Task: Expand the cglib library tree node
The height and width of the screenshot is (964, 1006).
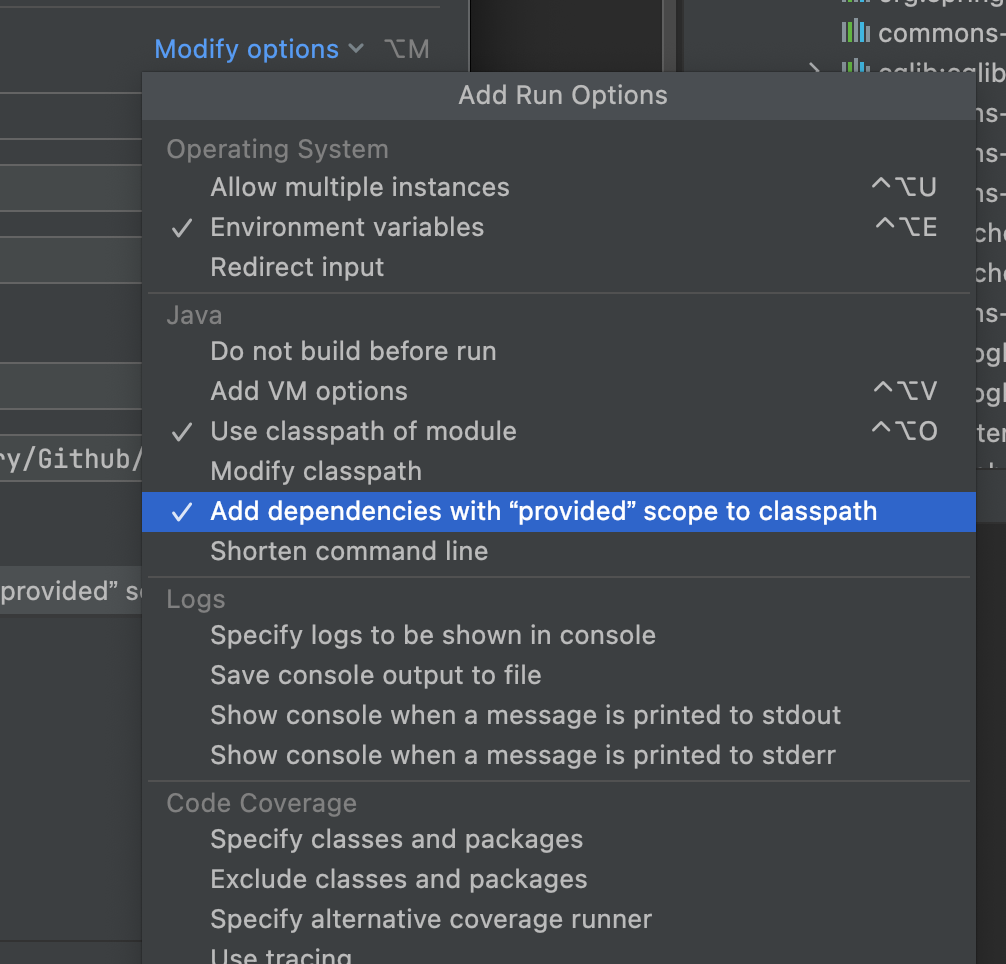Action: pos(815,68)
